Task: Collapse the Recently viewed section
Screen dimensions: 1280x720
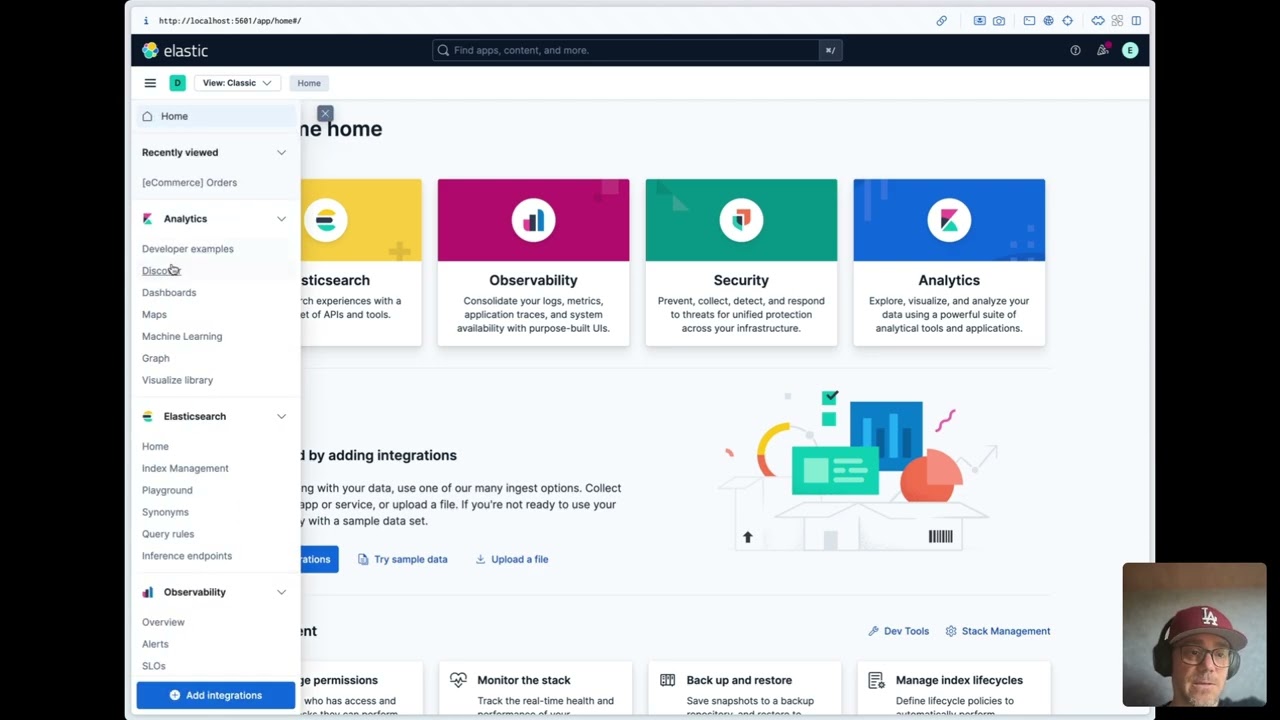Action: tap(281, 152)
